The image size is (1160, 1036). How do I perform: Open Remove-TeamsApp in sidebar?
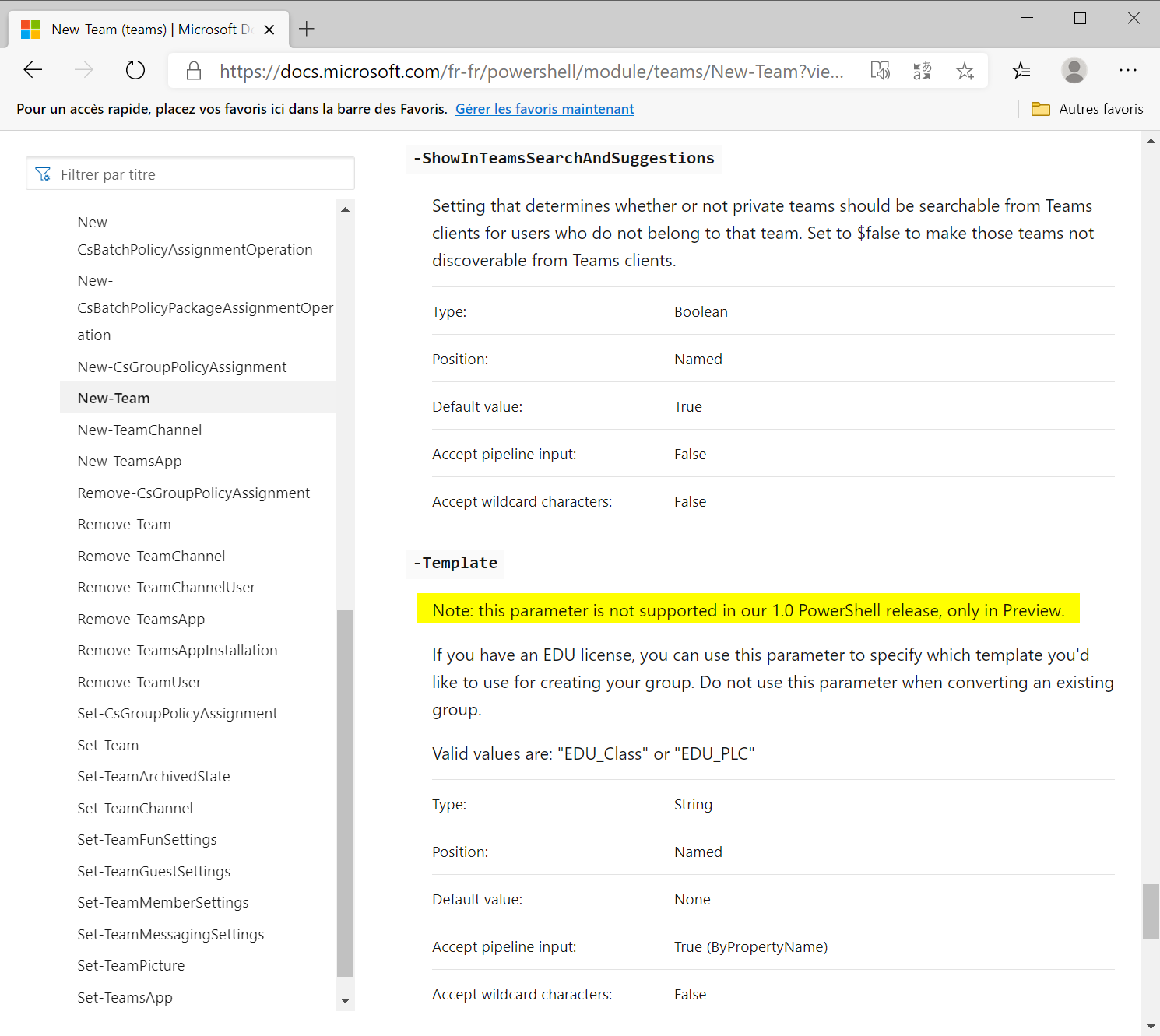coord(141,620)
